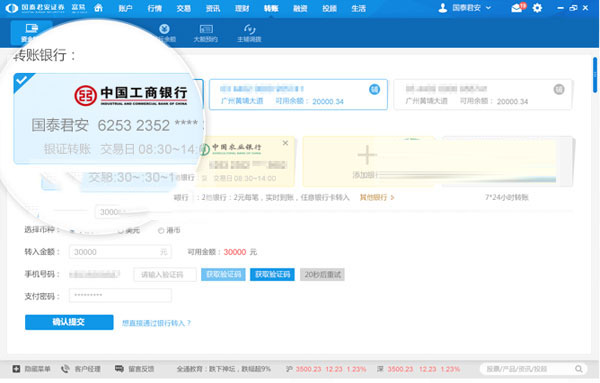Select the 中国农业银行 bank card
Screen dimensions: 600x383
pos(247,161)
